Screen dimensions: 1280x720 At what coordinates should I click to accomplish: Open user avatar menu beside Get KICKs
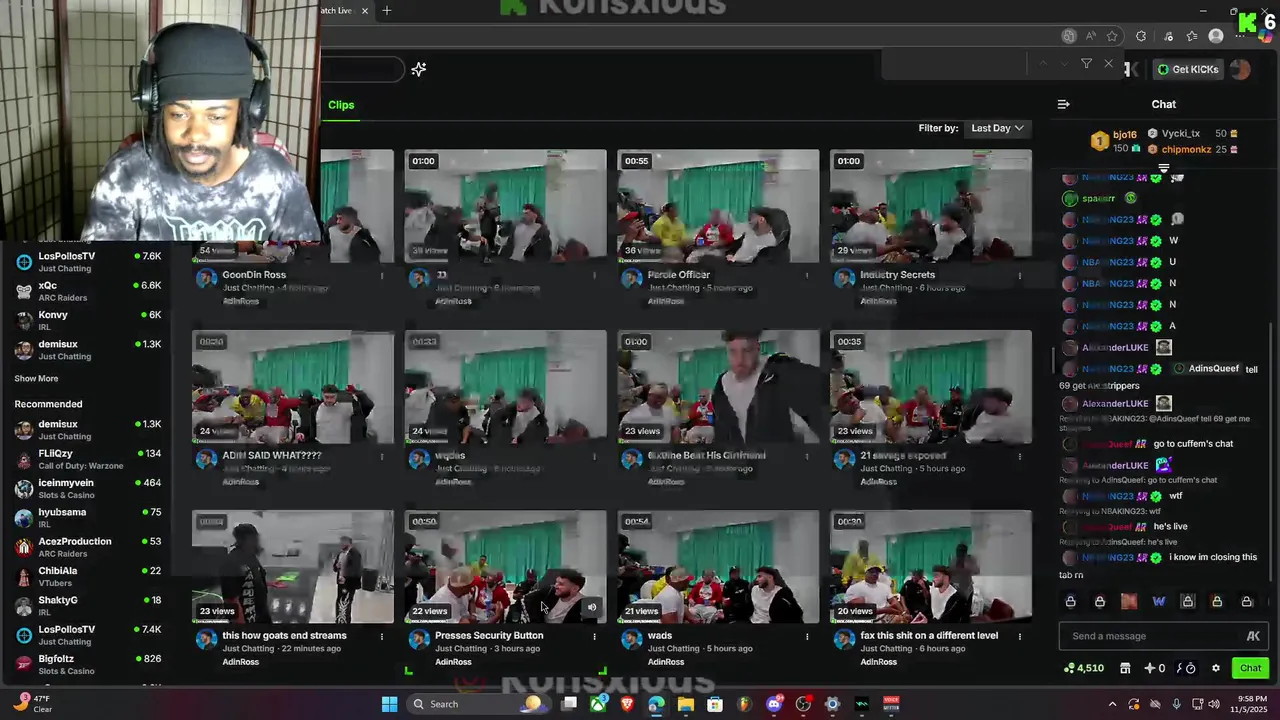pyautogui.click(x=1240, y=69)
